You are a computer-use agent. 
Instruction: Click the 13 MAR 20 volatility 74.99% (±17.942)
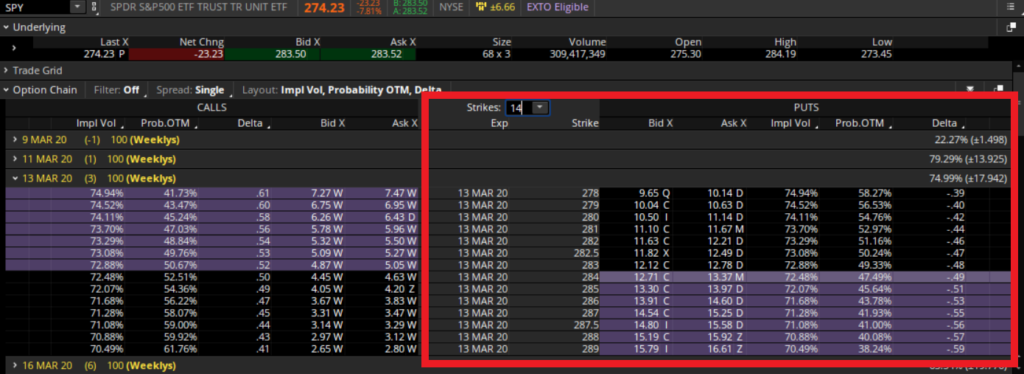pos(967,178)
